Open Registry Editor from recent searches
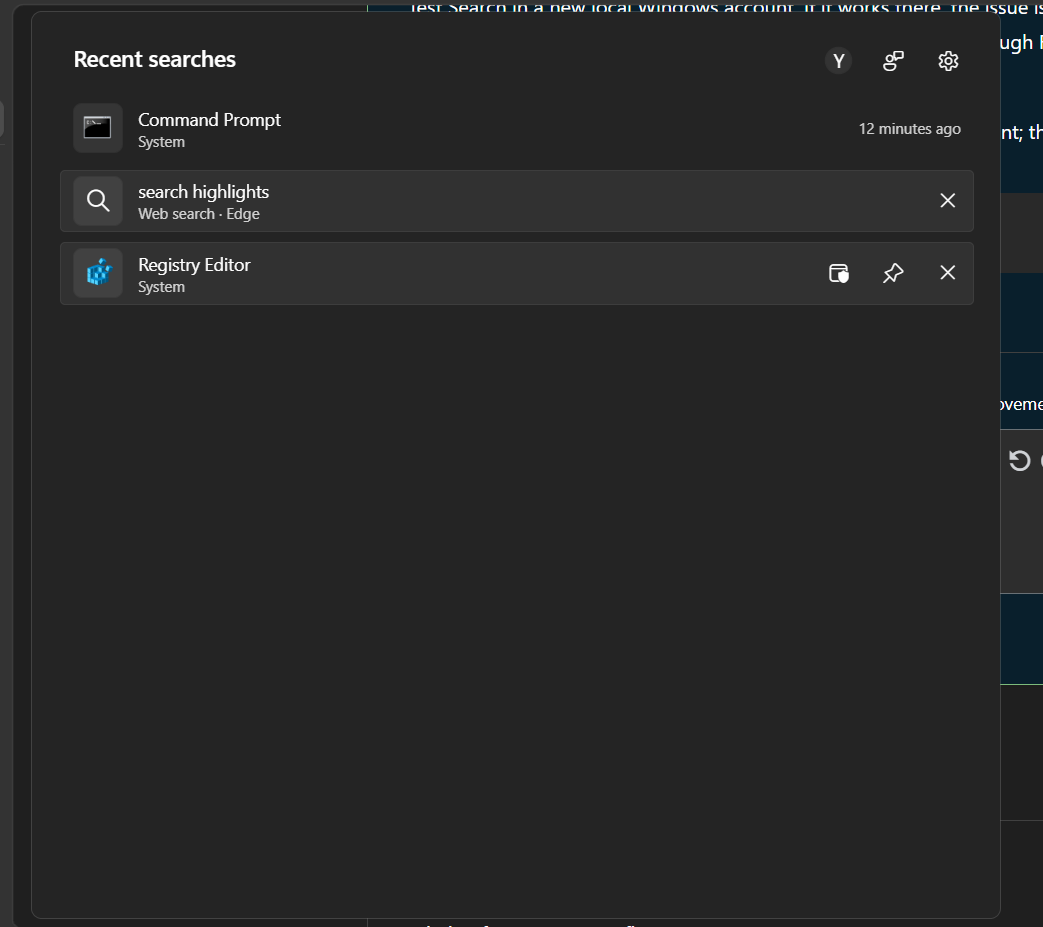 (517, 273)
